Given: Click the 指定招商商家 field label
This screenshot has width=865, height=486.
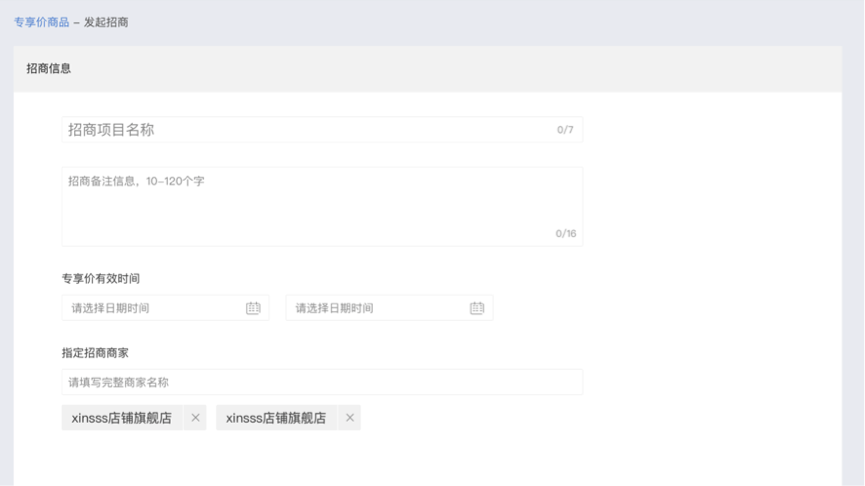Looking at the screenshot, I should [x=95, y=353].
